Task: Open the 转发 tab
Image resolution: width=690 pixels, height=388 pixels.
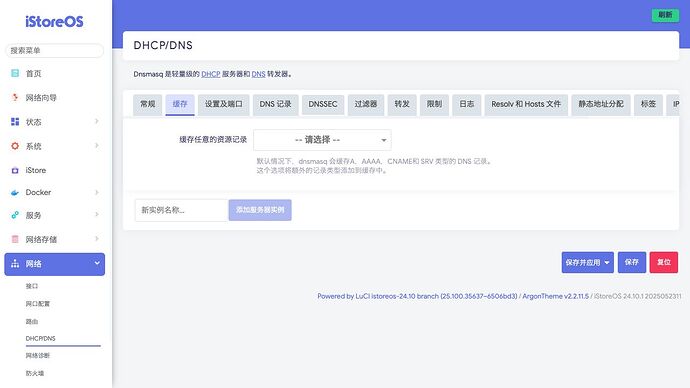Action: point(402,104)
